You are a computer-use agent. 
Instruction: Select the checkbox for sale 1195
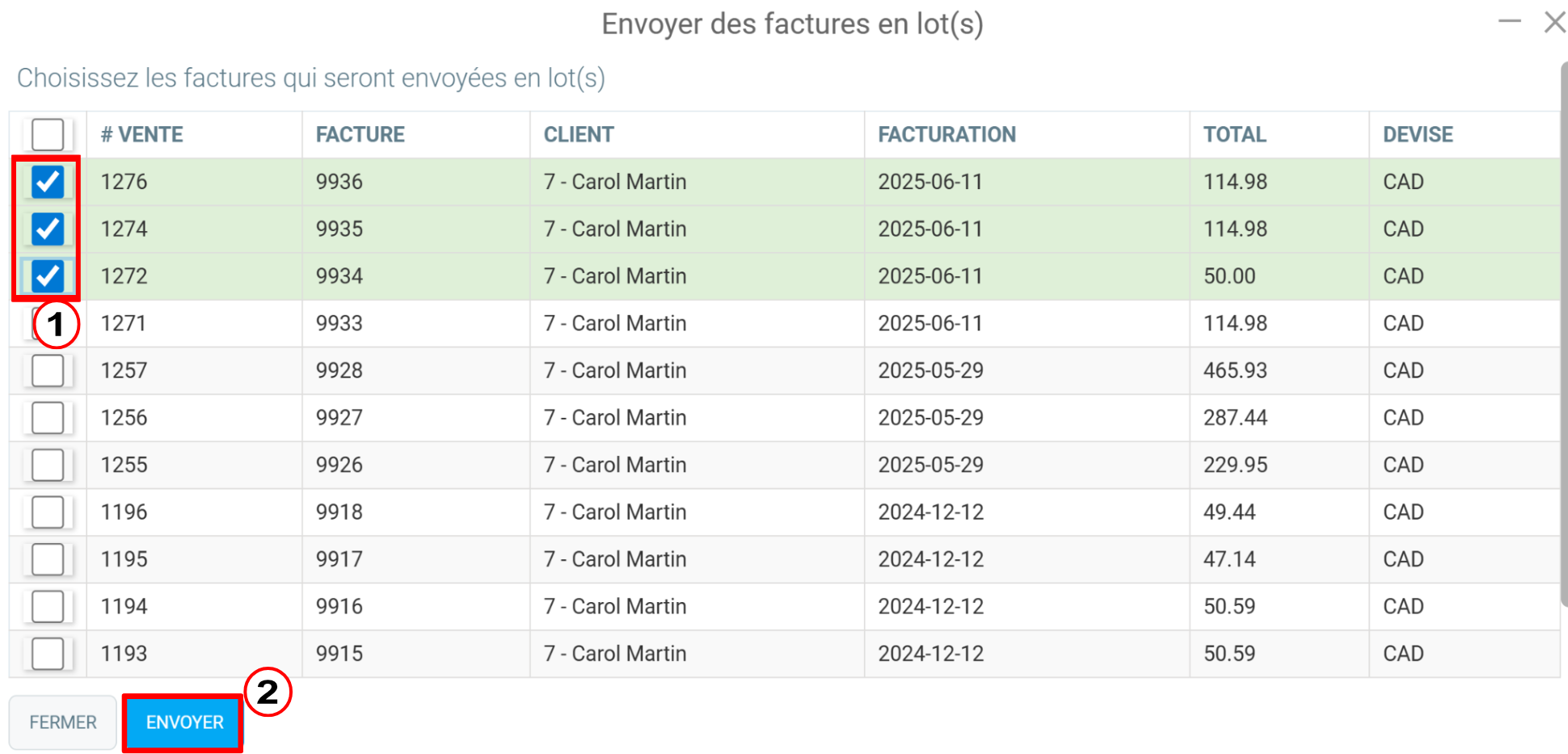[x=48, y=559]
